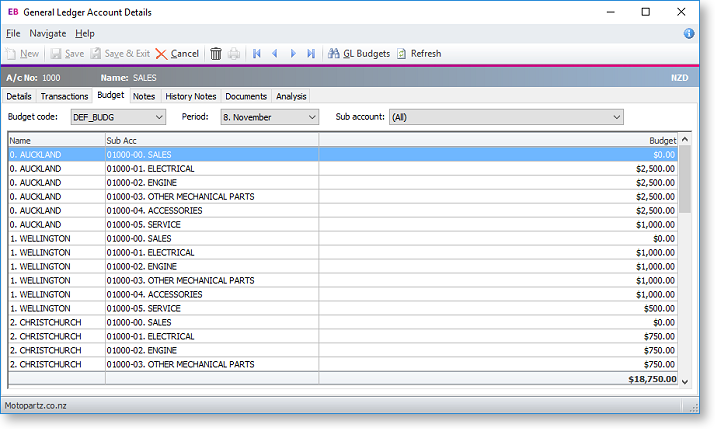This screenshot has height=429, width=715.
Task: Click the Refresh toolbar button
Action: (x=418, y=53)
